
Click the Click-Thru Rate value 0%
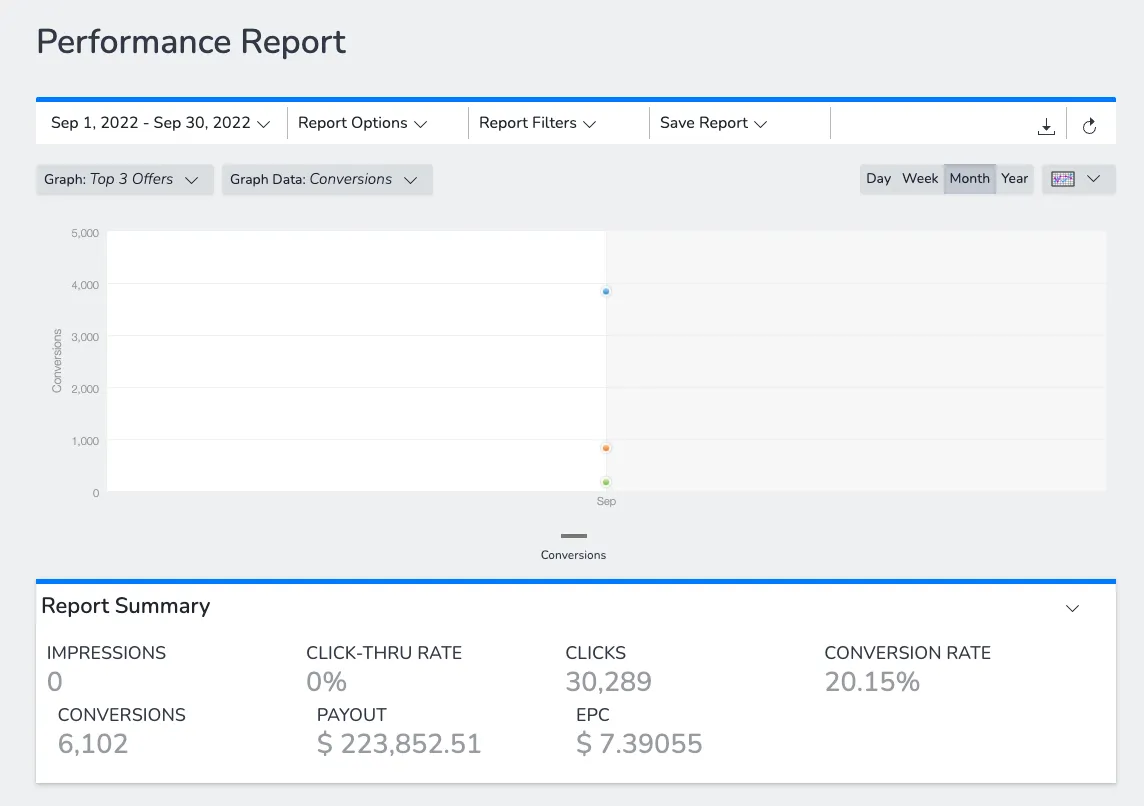tap(326, 681)
